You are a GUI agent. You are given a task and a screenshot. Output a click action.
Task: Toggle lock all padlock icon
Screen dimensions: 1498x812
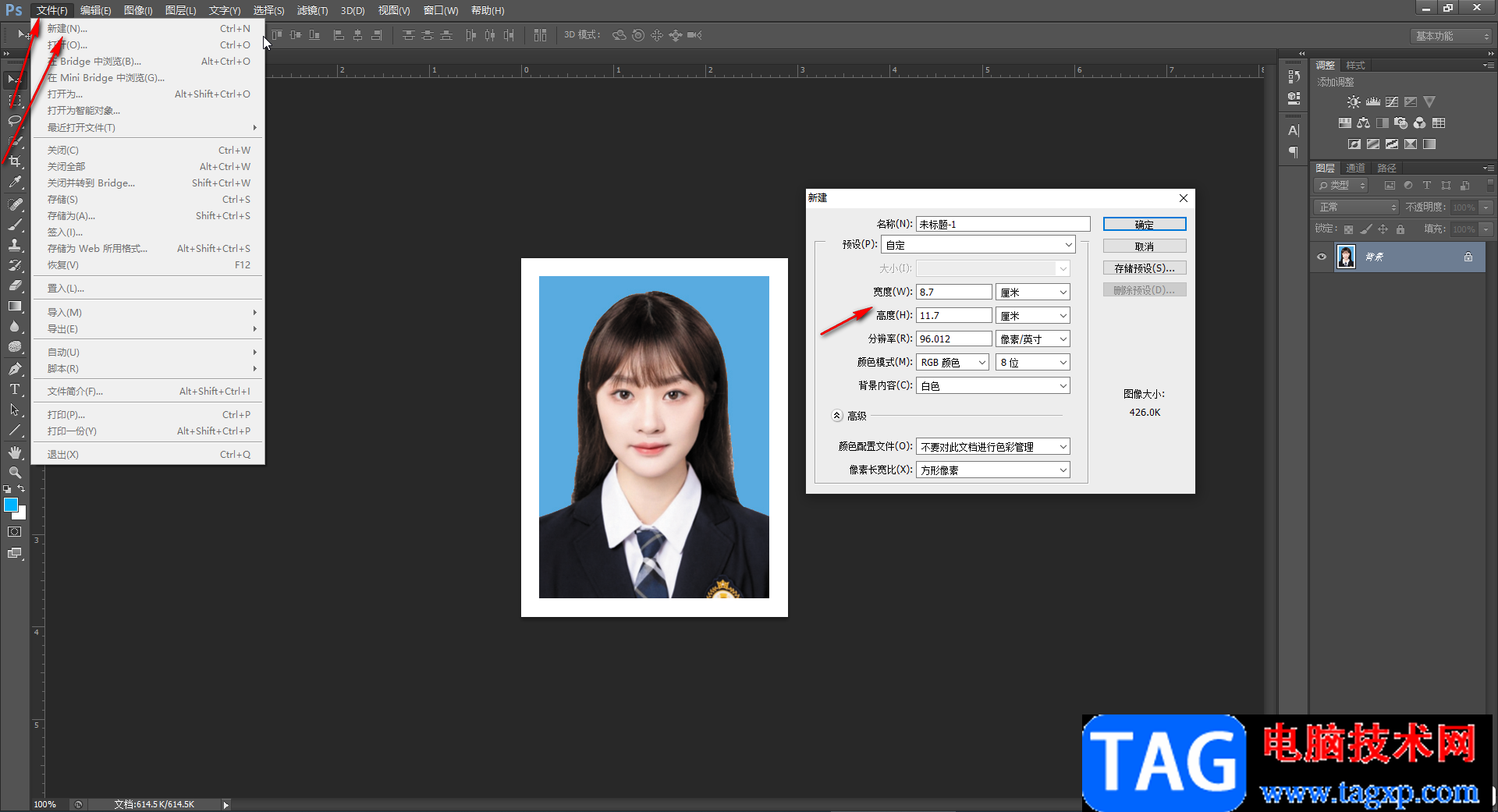tap(1400, 229)
